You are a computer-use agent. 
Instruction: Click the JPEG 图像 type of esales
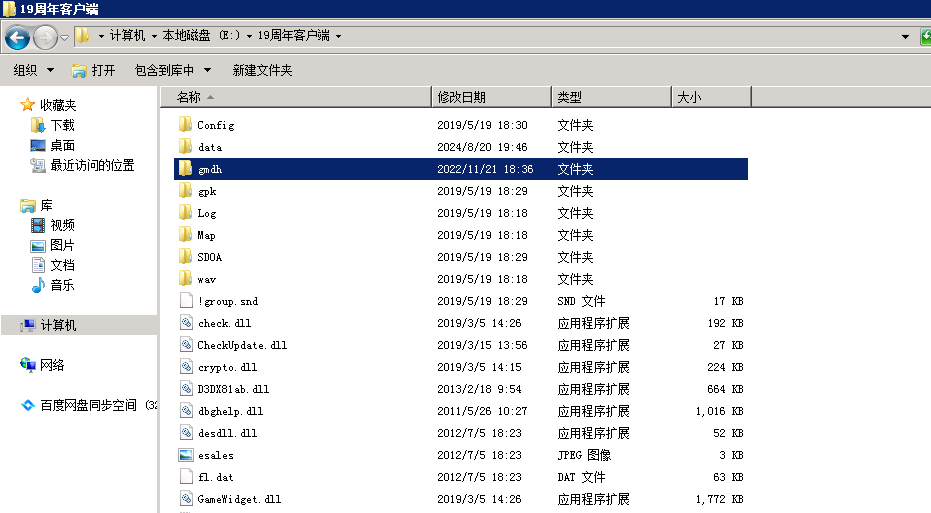pos(584,455)
